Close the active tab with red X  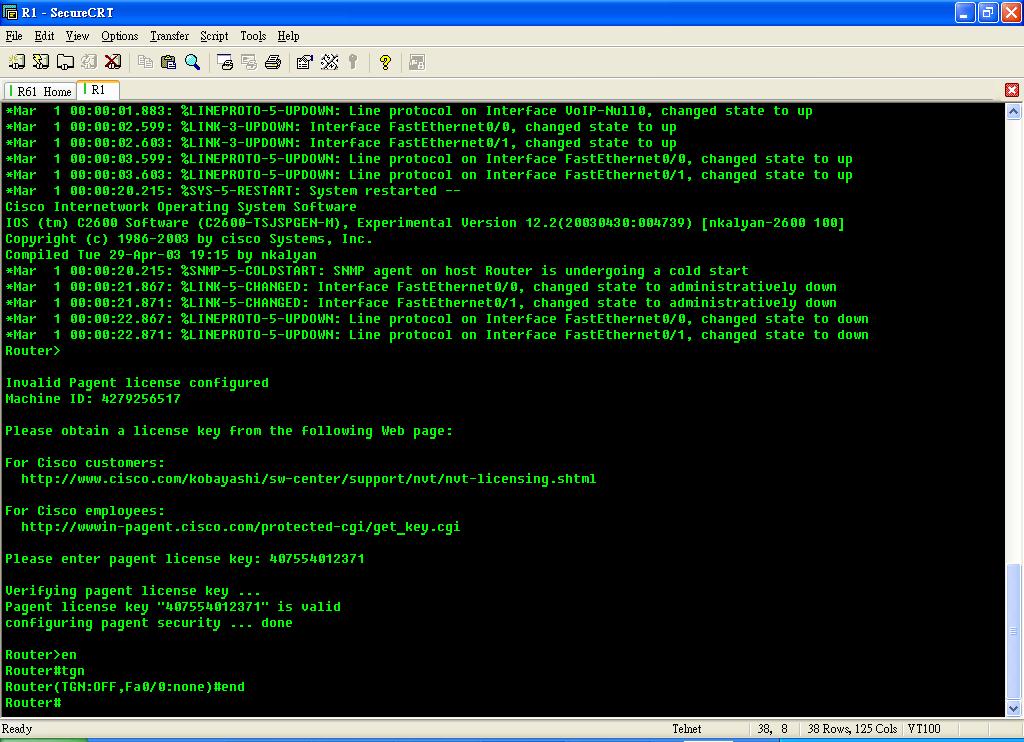(x=1012, y=90)
